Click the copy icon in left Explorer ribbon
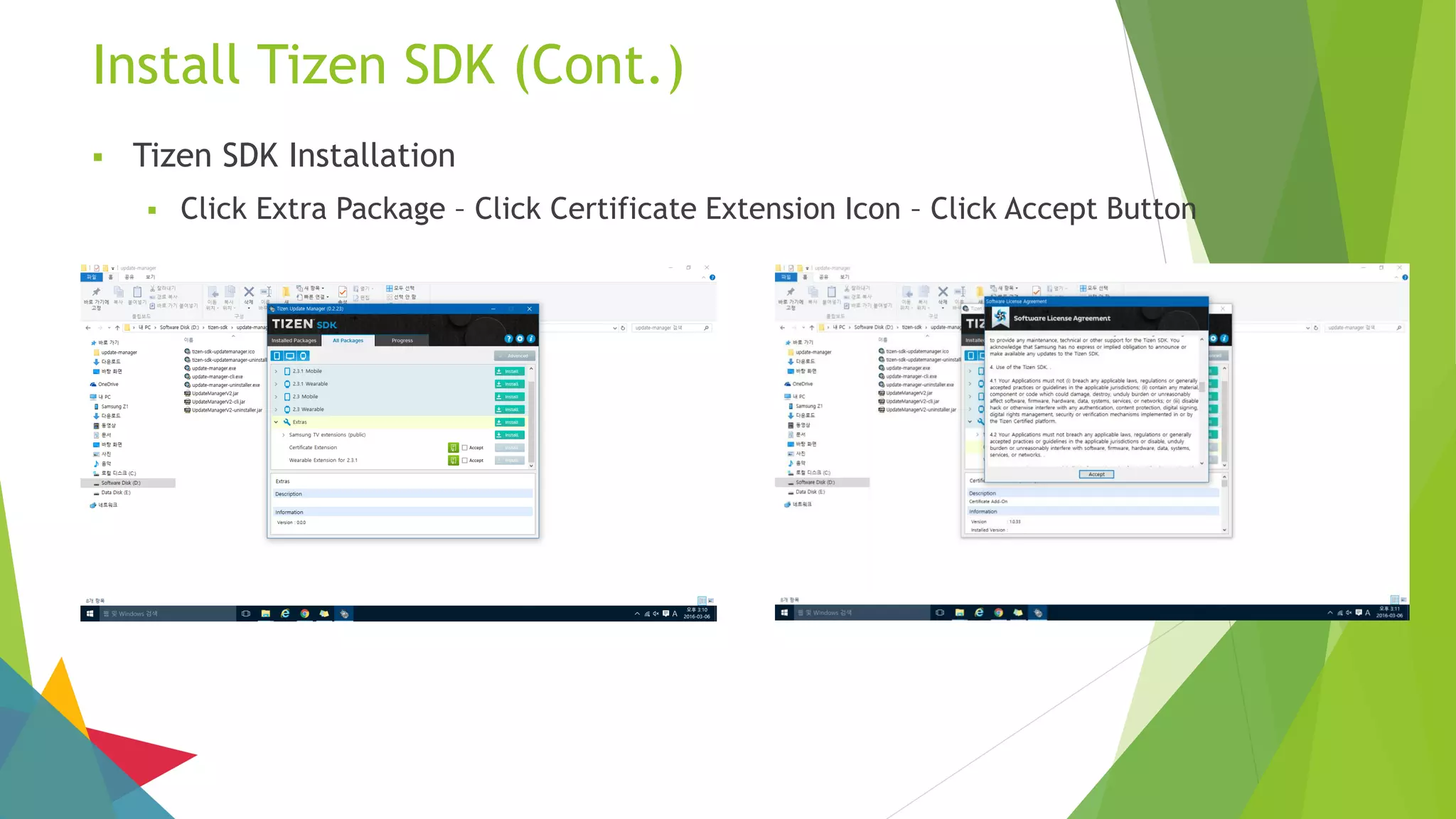 pos(119,292)
